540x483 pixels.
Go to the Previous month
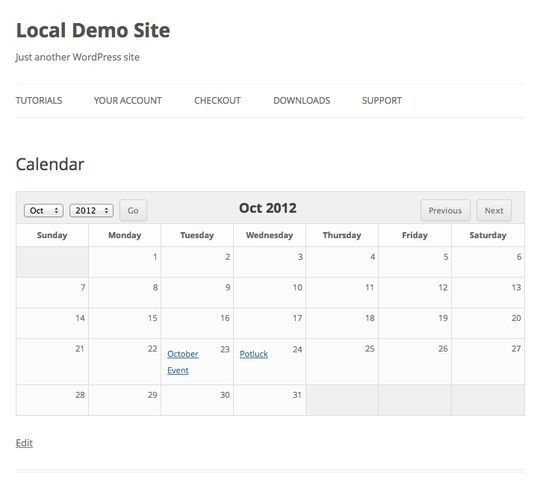(445, 210)
